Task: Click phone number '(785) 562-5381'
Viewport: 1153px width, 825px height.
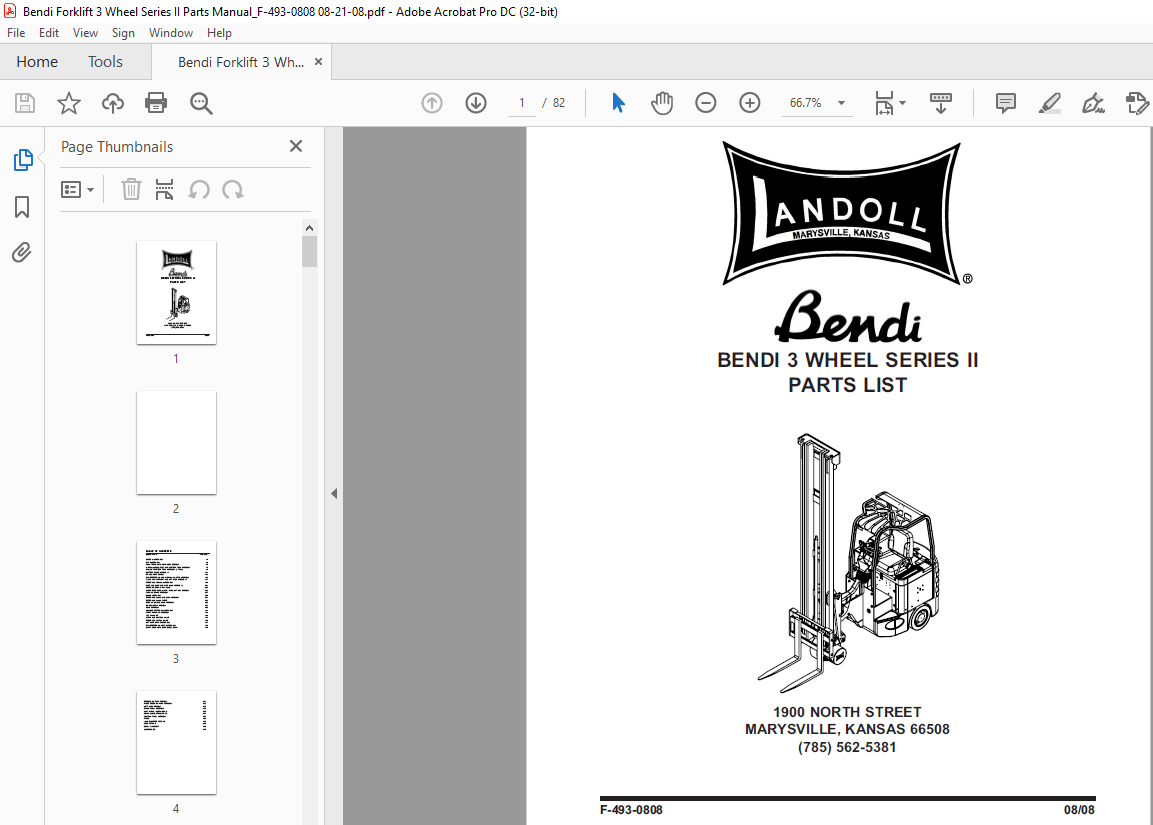Action: click(847, 747)
